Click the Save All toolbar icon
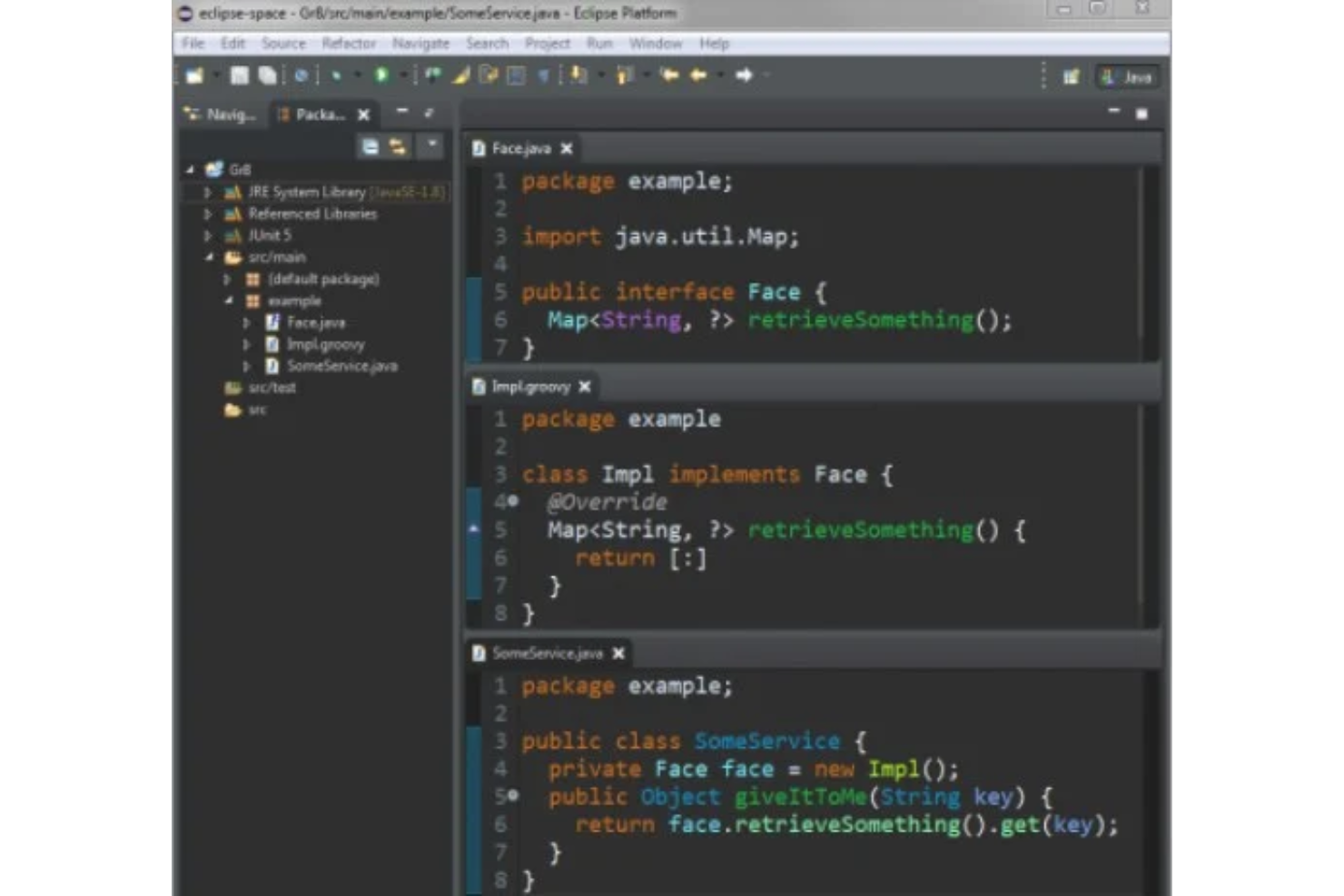This screenshot has height=896, width=1344. coord(266,75)
